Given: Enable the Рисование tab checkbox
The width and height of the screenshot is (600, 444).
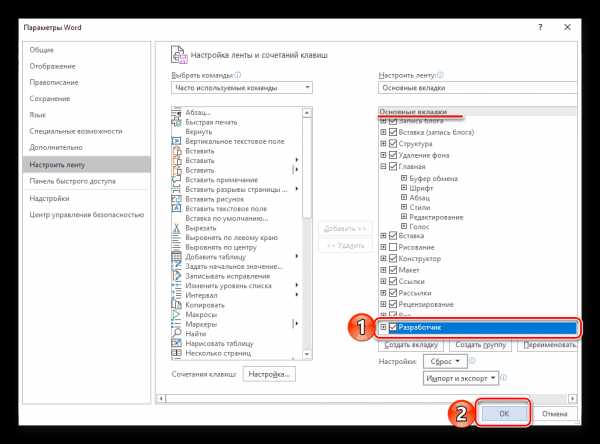Looking at the screenshot, I should point(393,247).
